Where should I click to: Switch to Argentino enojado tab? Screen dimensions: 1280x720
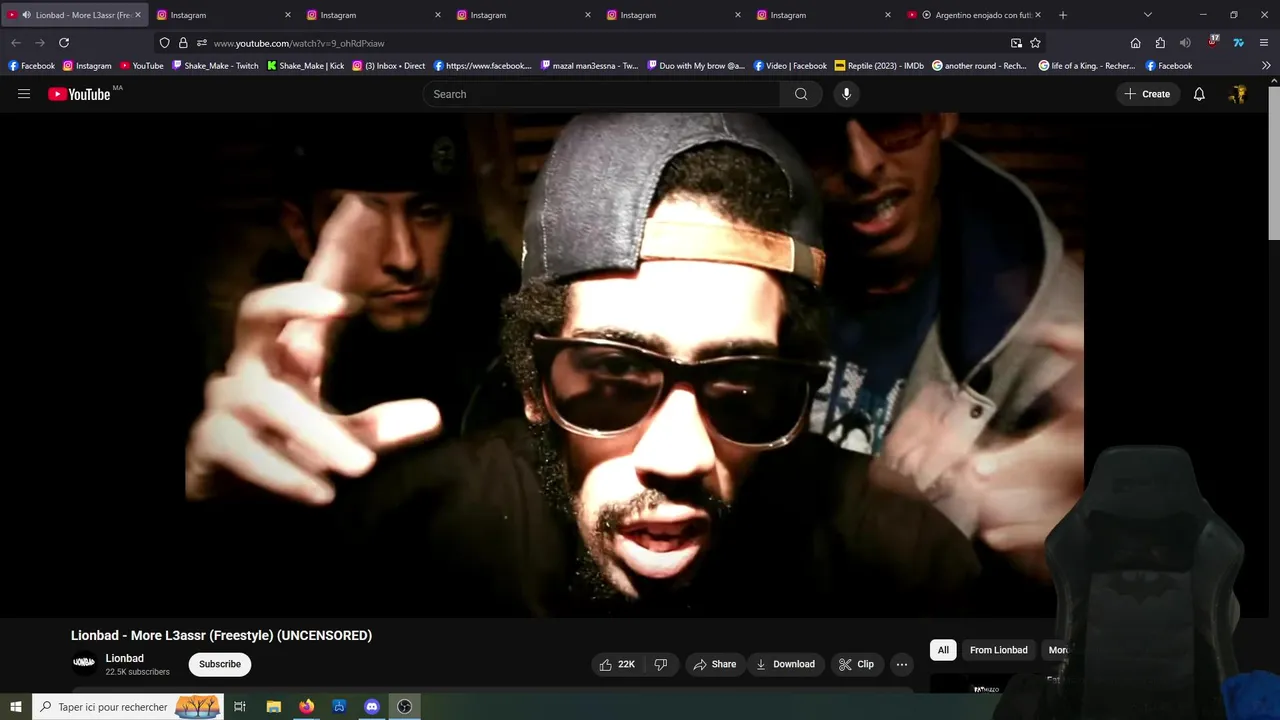coord(974,15)
